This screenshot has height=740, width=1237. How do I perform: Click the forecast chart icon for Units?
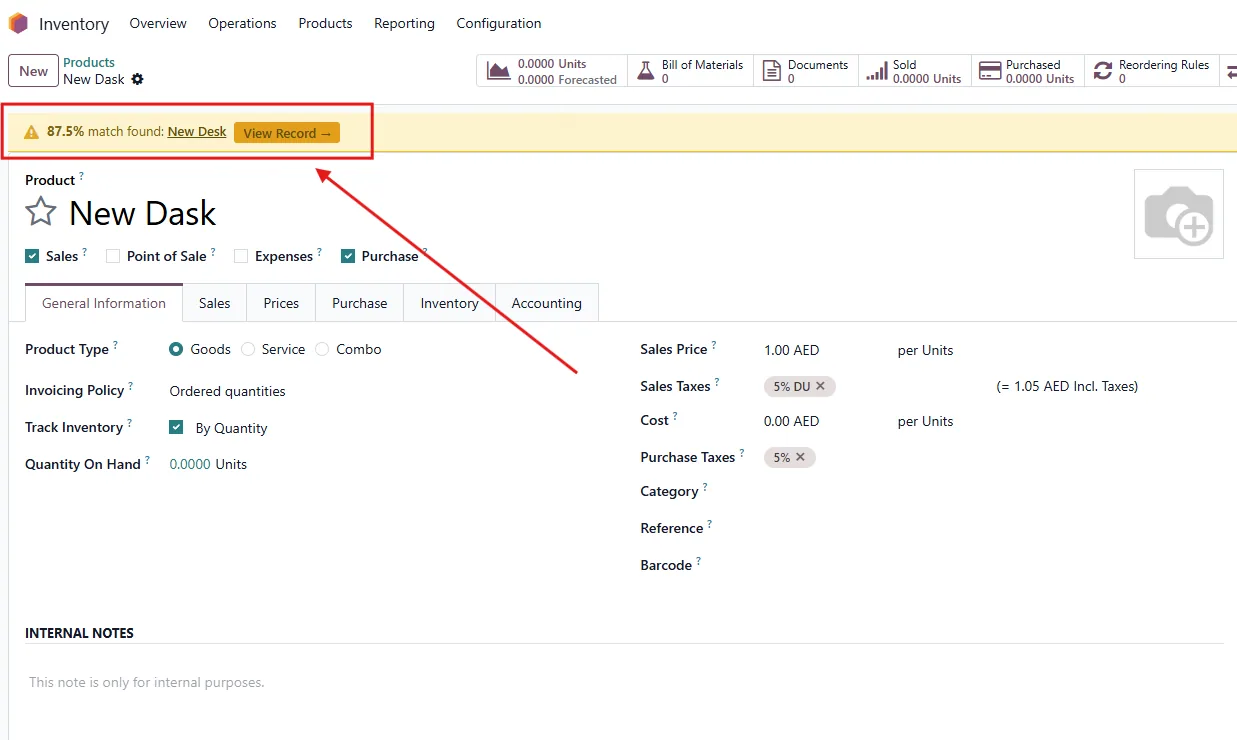tap(498, 71)
